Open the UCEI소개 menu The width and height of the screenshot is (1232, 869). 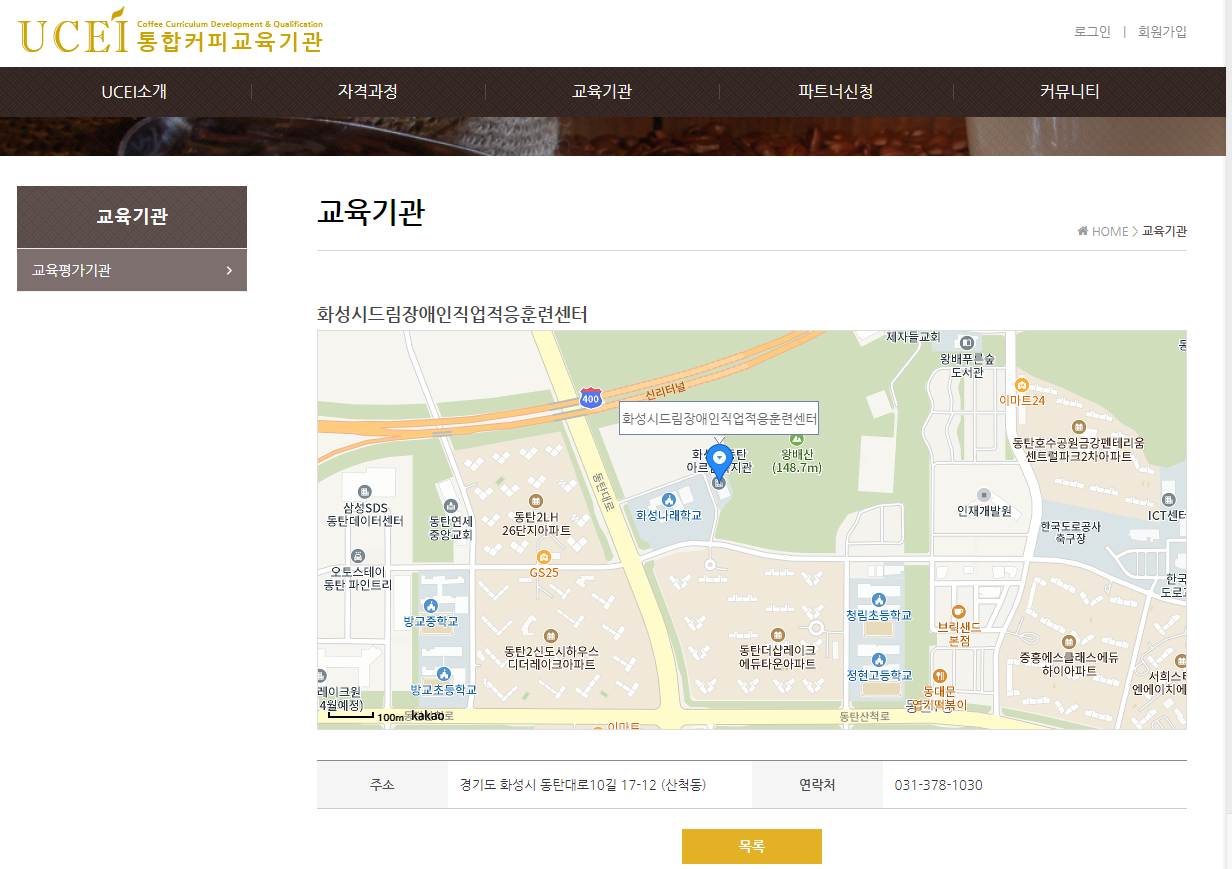[134, 92]
